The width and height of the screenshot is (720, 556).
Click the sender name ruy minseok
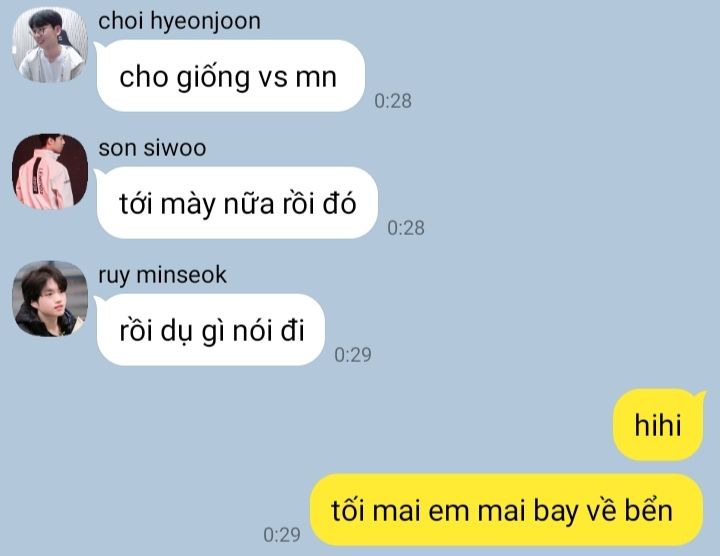pos(162,275)
